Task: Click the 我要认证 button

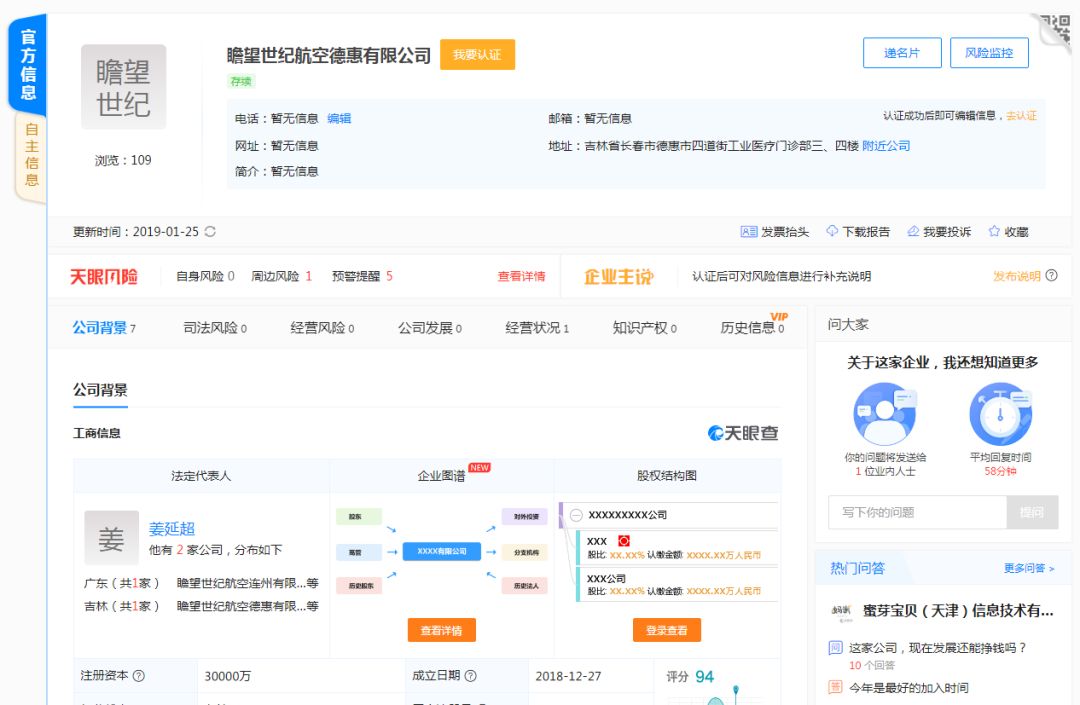Action: tap(478, 55)
